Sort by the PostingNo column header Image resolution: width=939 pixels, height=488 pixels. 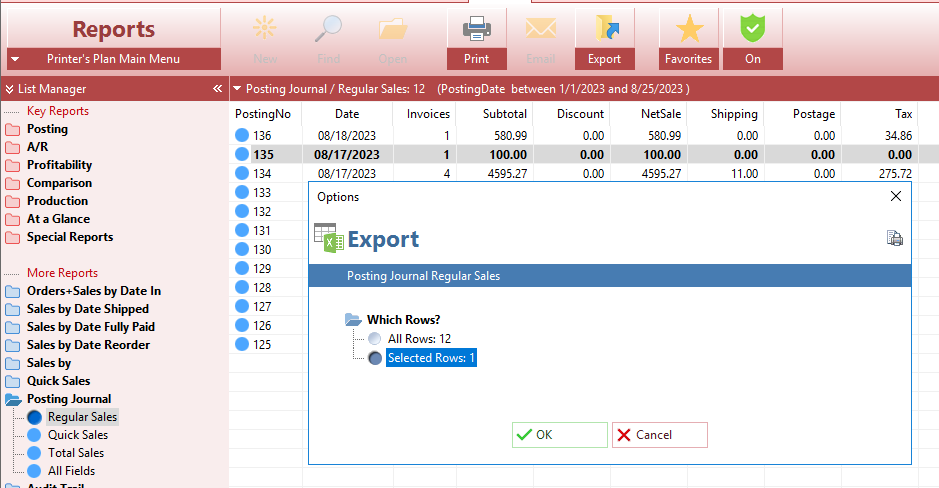[263, 114]
